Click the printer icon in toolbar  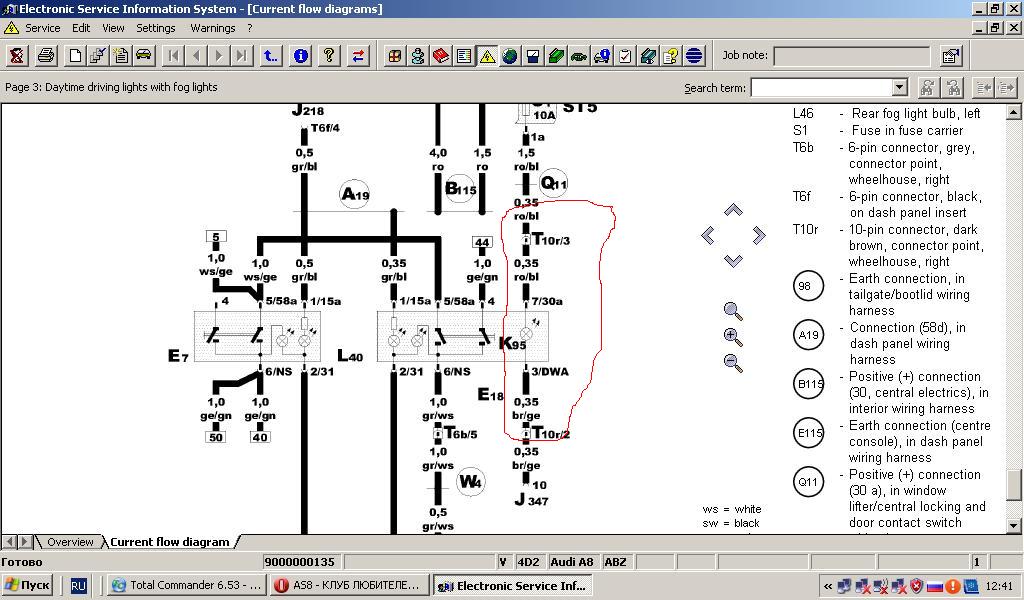[46, 56]
